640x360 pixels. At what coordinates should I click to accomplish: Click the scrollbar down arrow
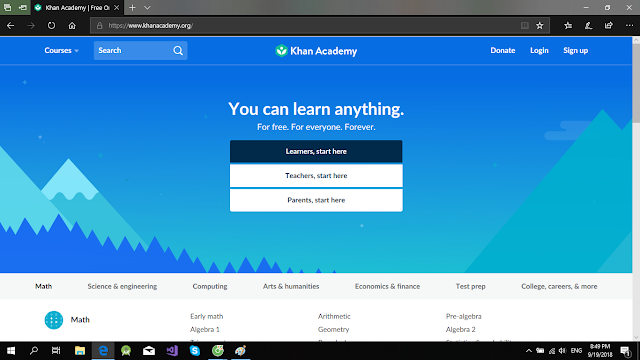[x=636, y=338]
